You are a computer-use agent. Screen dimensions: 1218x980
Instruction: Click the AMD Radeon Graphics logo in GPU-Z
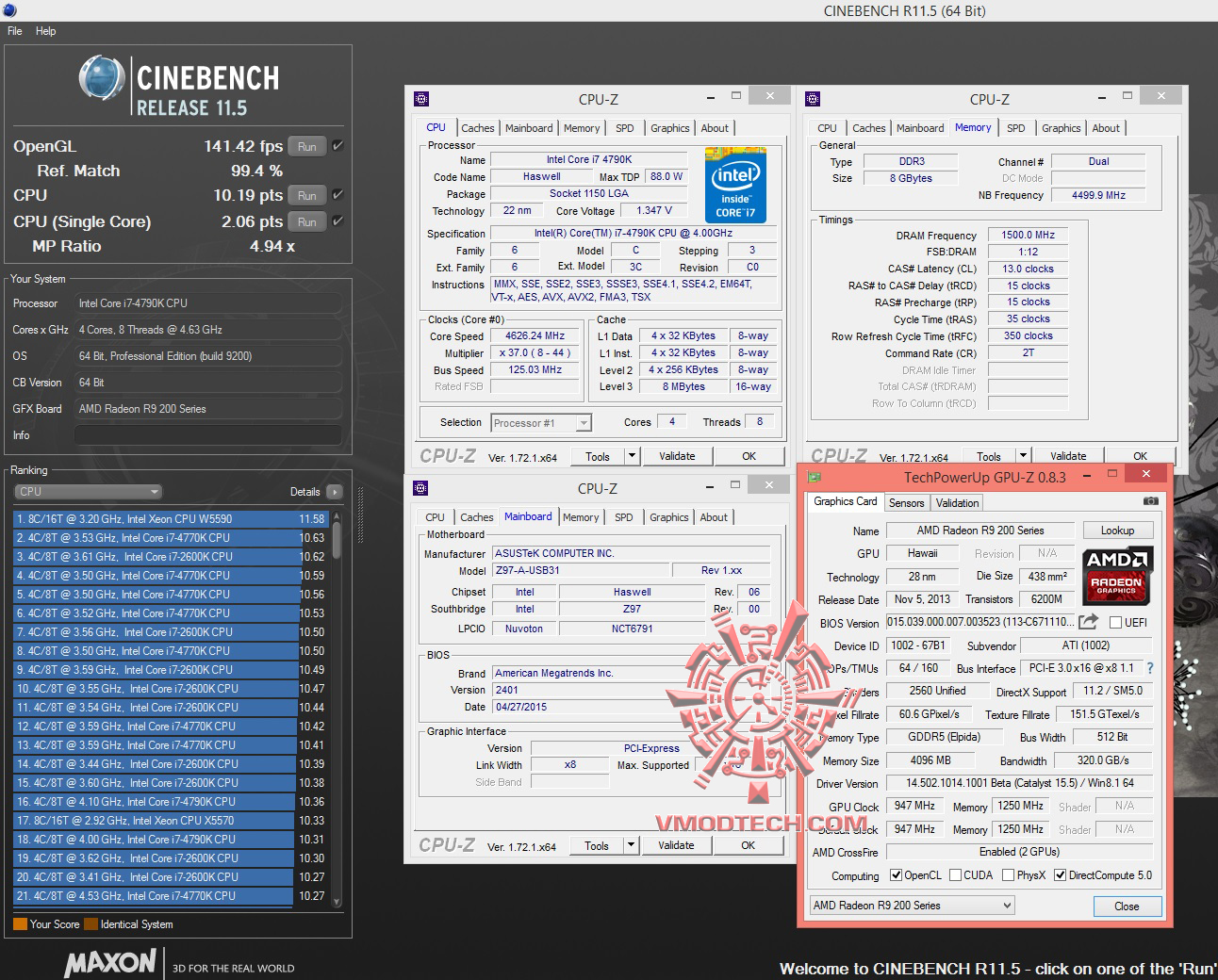coord(1116,576)
